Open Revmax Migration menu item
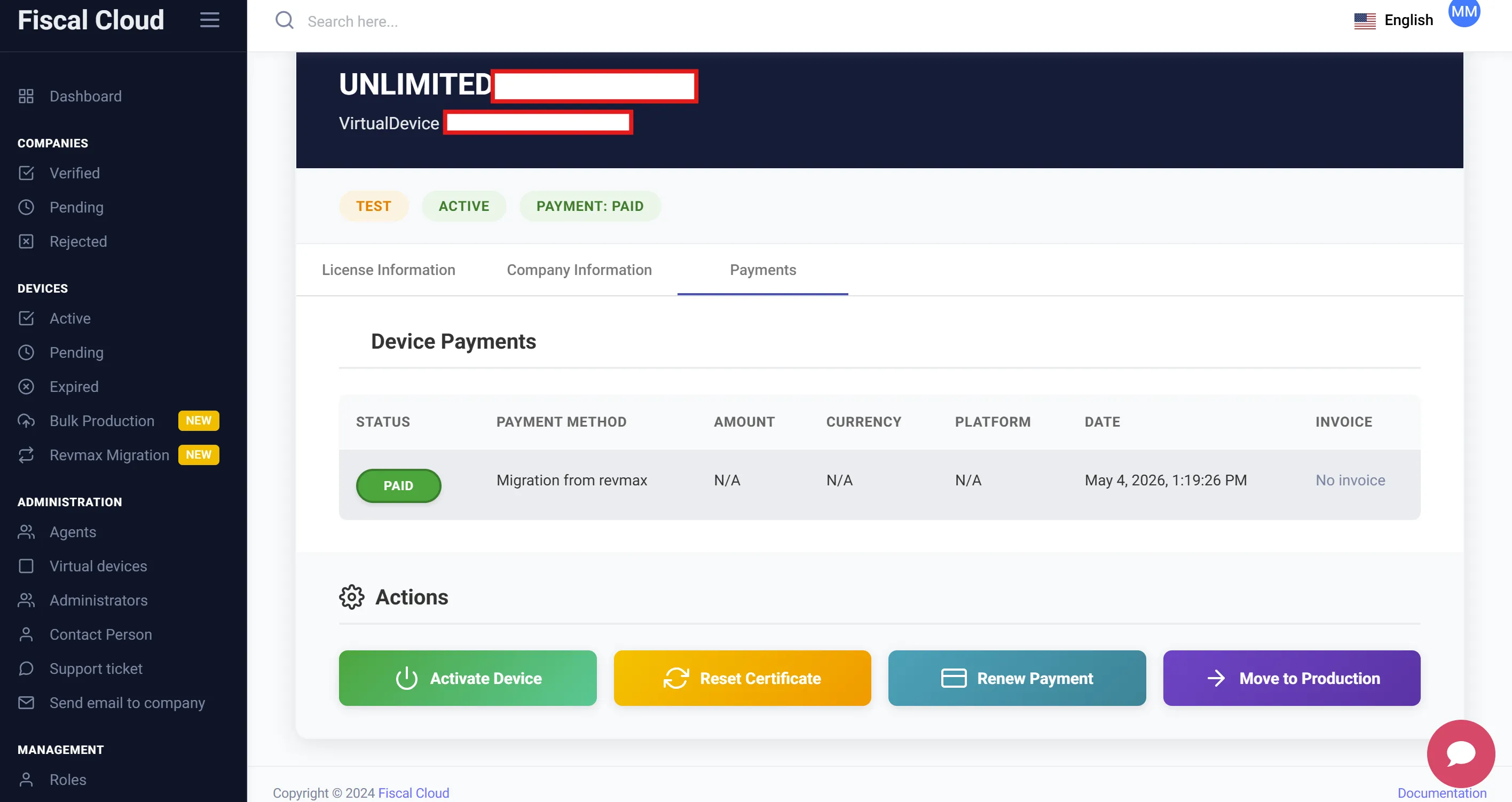The height and width of the screenshot is (802, 1512). tap(109, 455)
